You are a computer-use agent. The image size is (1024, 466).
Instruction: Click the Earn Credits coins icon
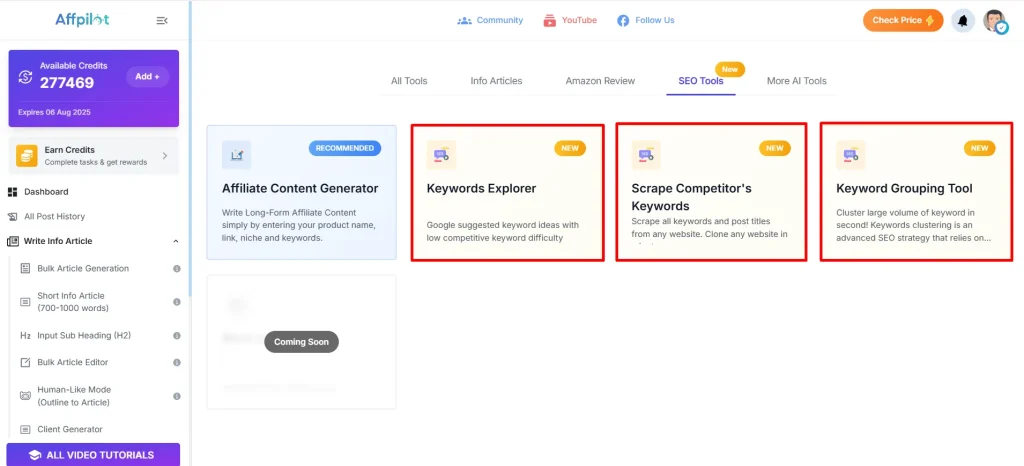click(x=27, y=156)
